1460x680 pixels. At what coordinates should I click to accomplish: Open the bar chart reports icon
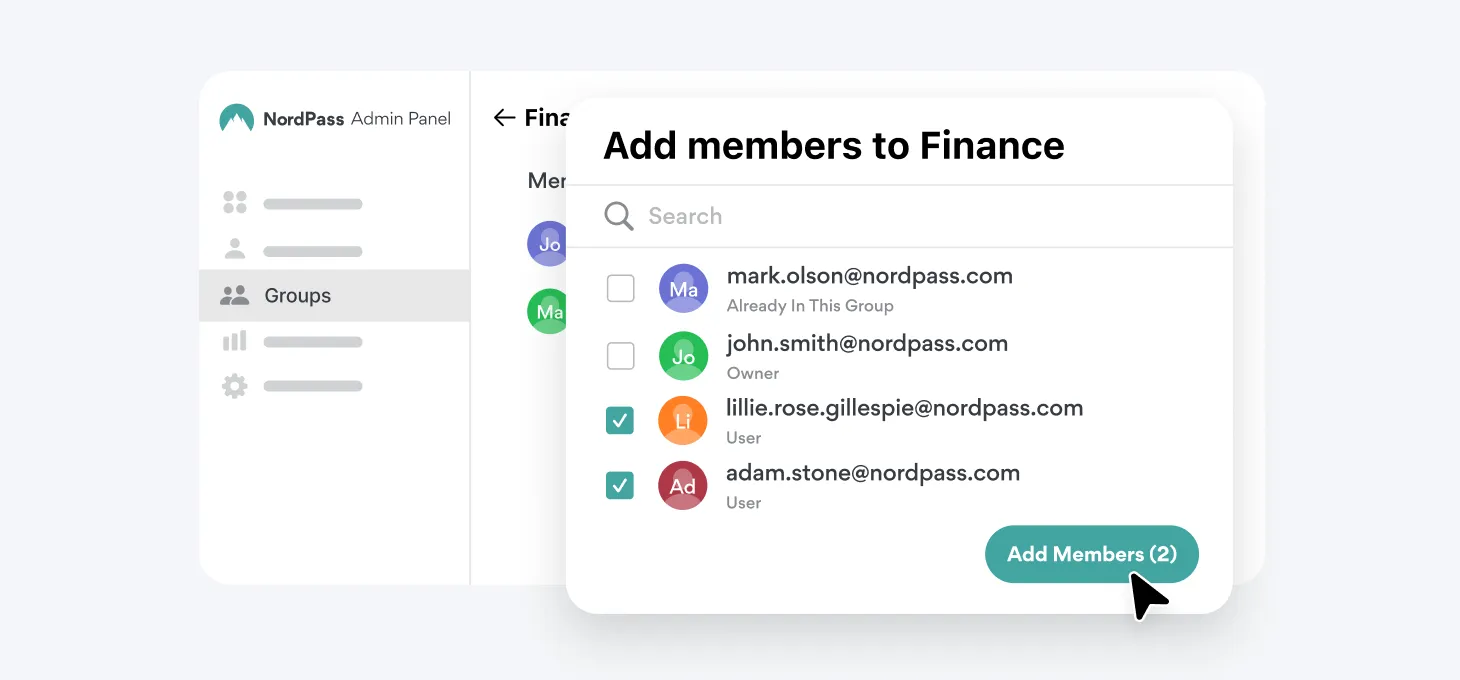235,341
